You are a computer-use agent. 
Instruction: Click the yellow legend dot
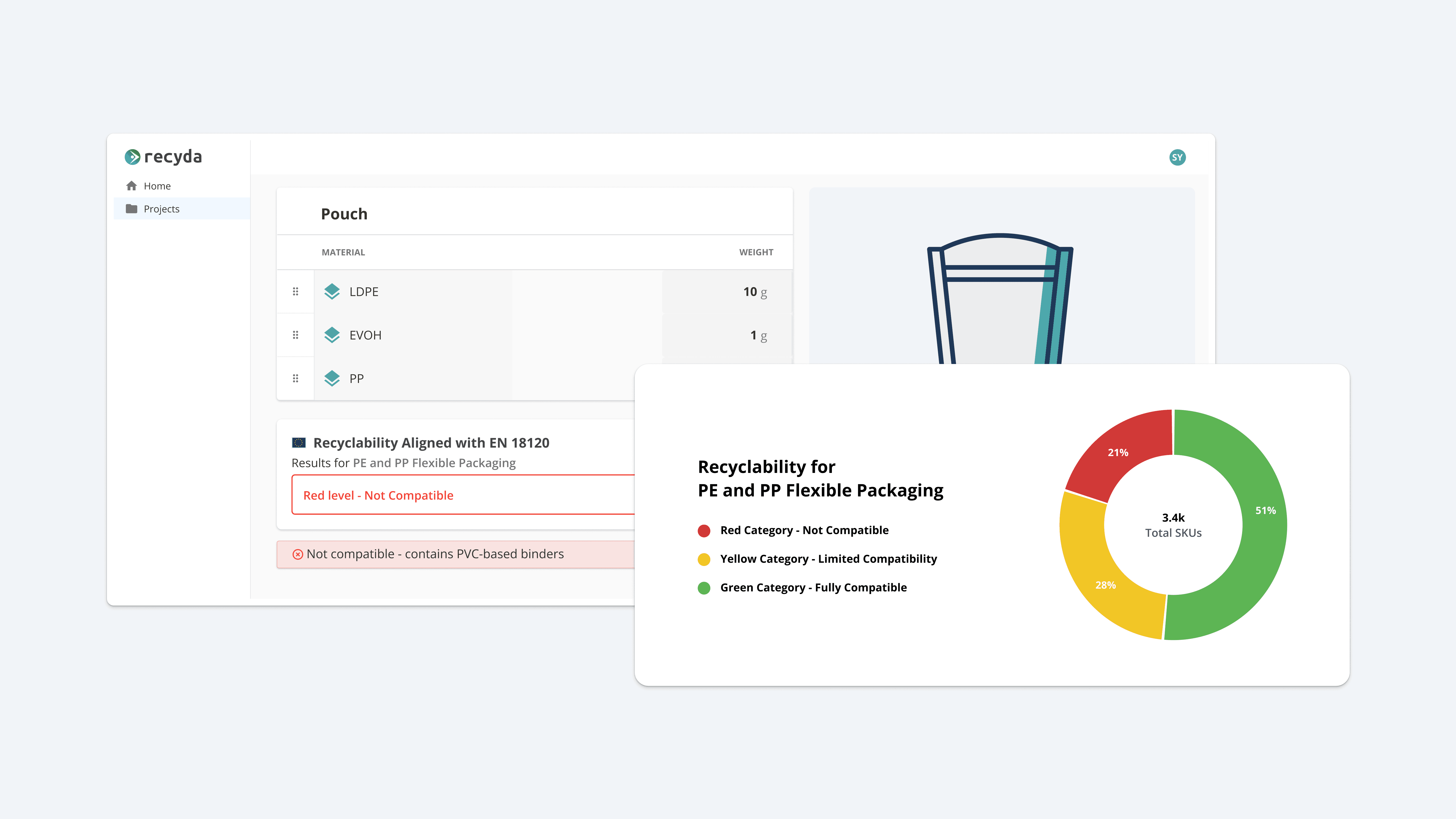coord(704,560)
